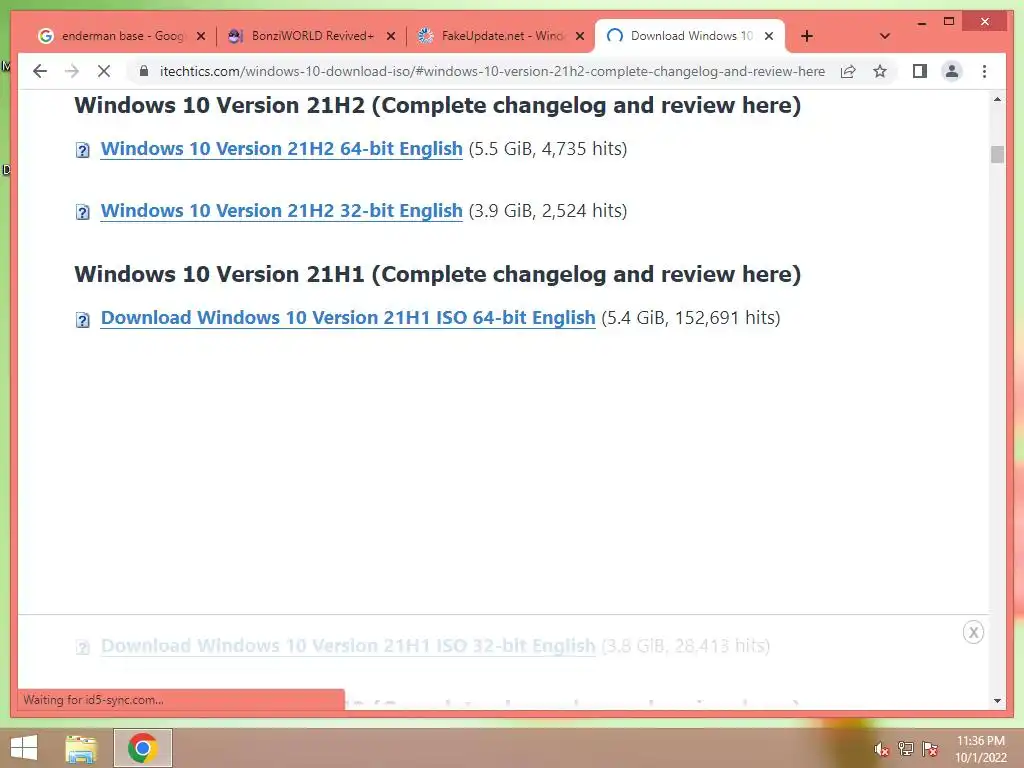
Task: Click the "(5.4 GiB, 152,691 hits)" text
Action: (691, 318)
